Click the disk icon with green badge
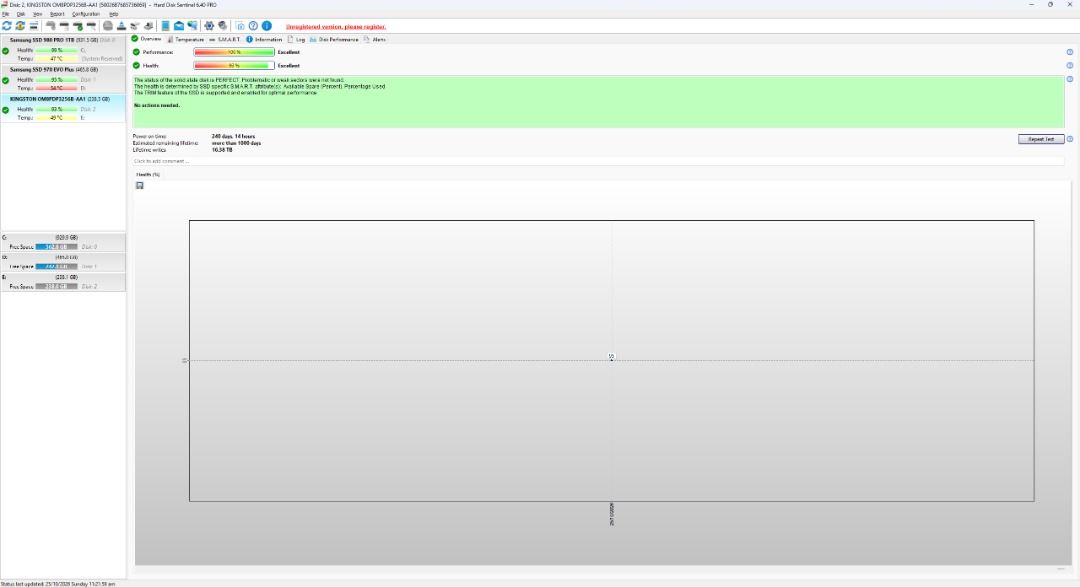Screen dimensions: 1080x587 (78, 26)
